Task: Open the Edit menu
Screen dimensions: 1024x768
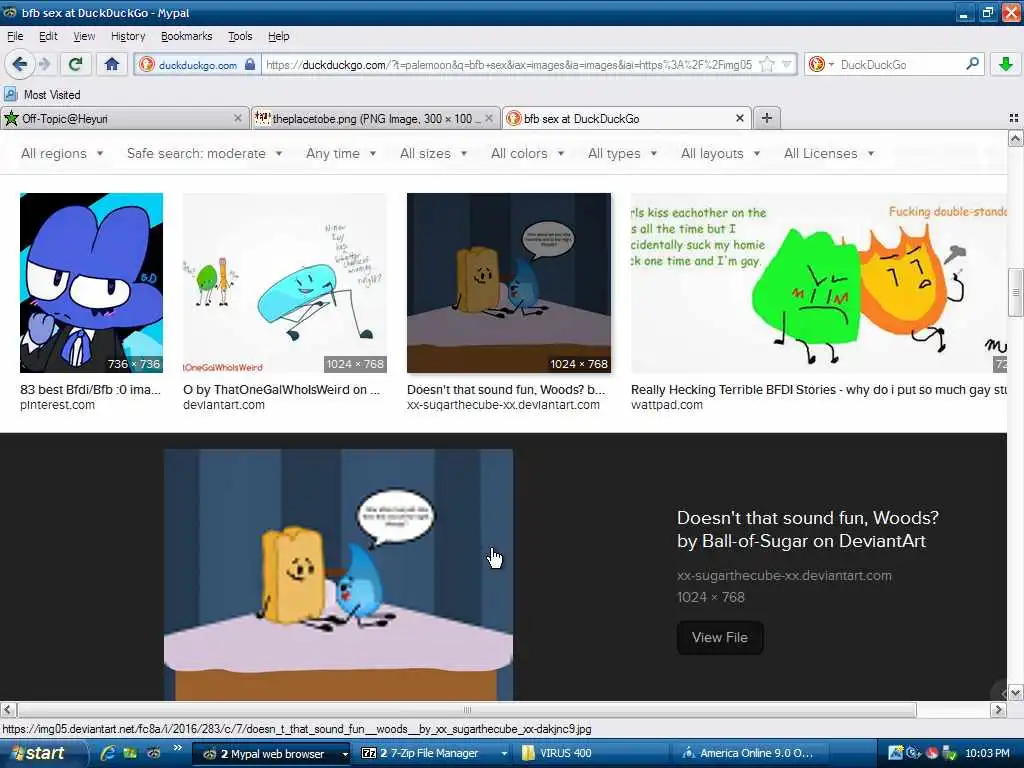Action: 48,36
